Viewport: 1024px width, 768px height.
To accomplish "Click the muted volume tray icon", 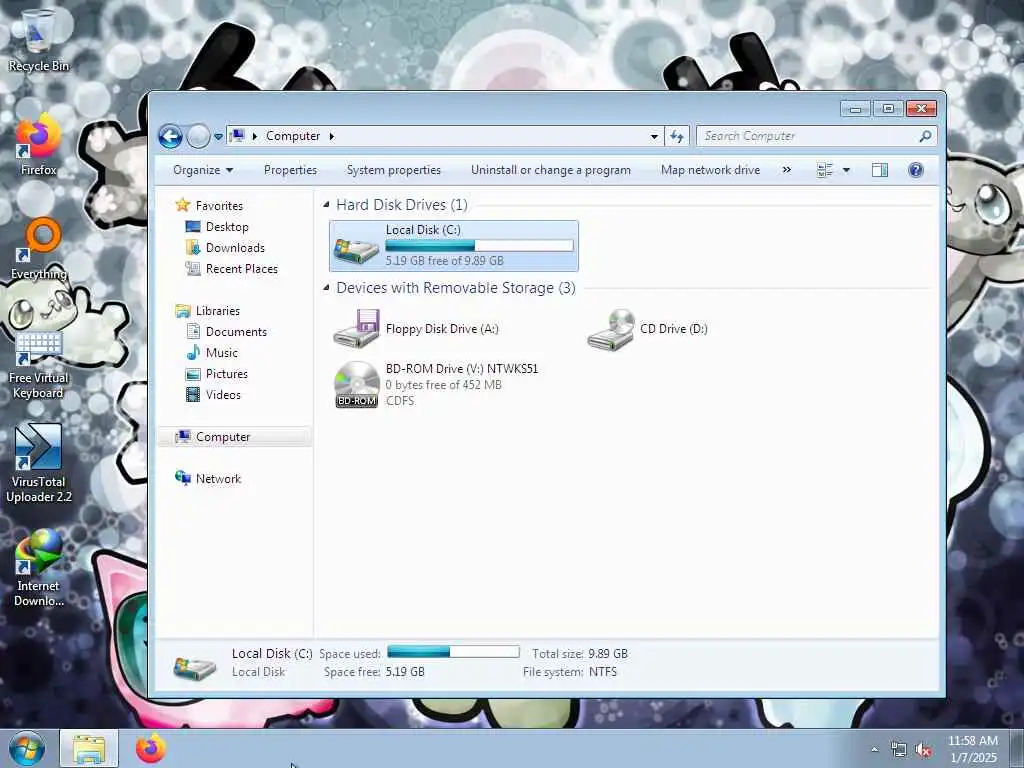I will coord(923,750).
